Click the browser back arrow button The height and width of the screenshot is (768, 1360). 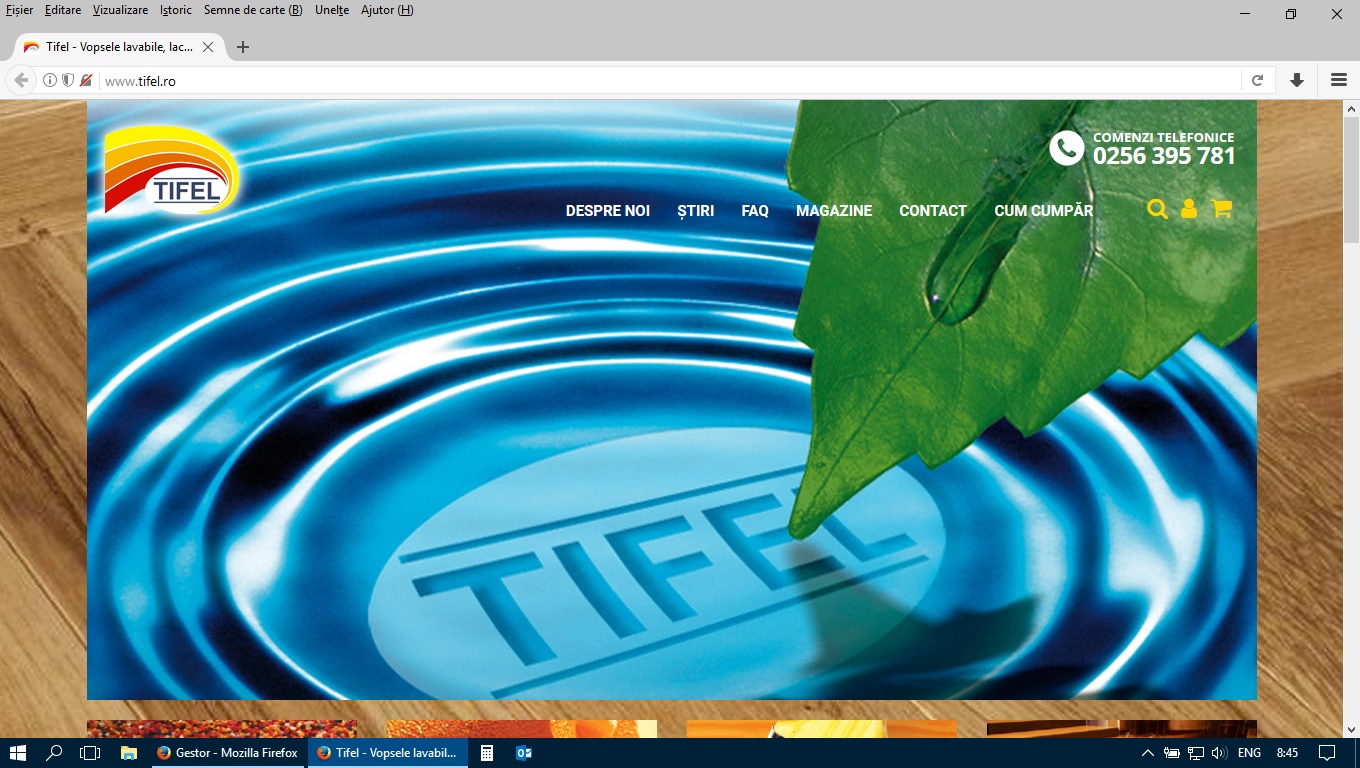[x=21, y=80]
